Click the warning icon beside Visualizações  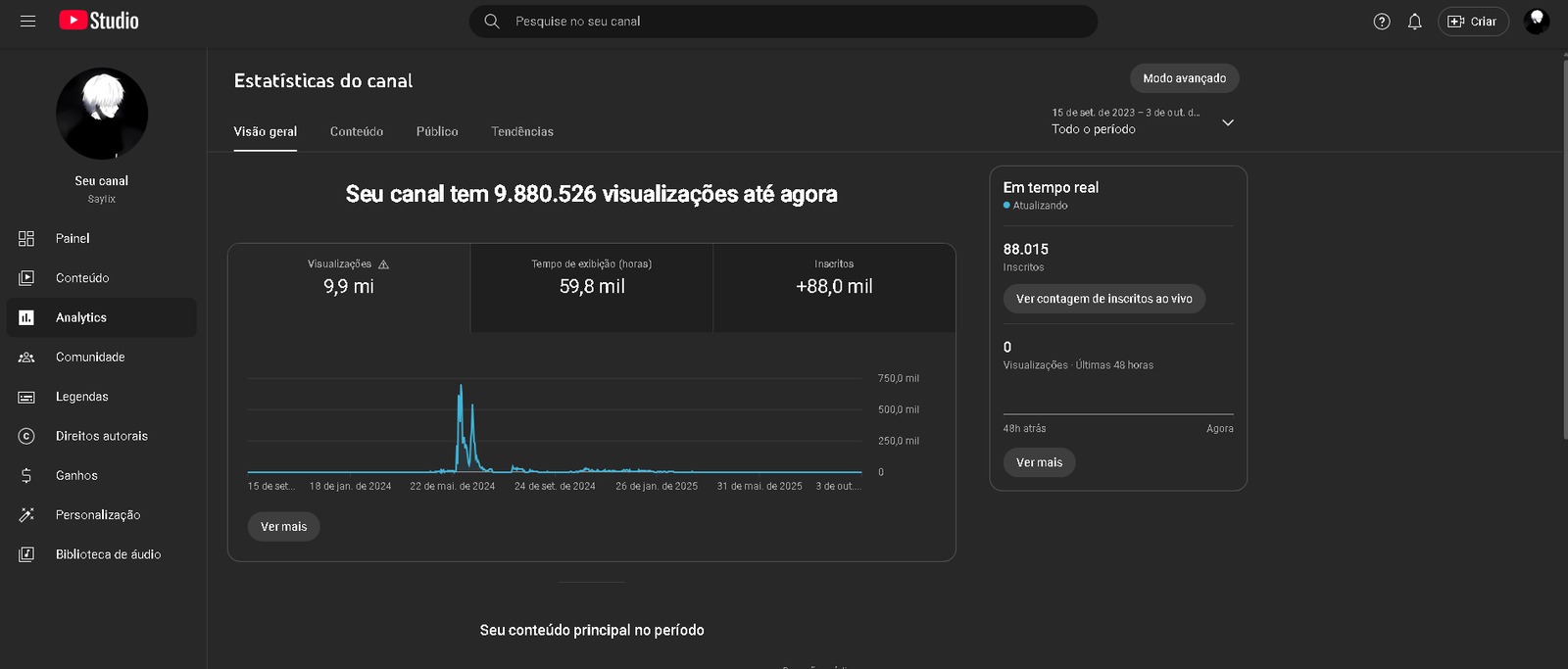point(383,264)
